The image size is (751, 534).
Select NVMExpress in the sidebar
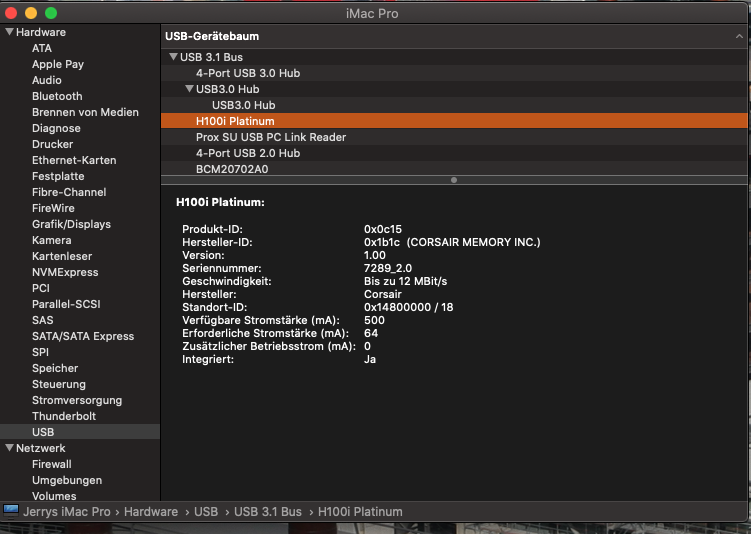click(x=65, y=272)
